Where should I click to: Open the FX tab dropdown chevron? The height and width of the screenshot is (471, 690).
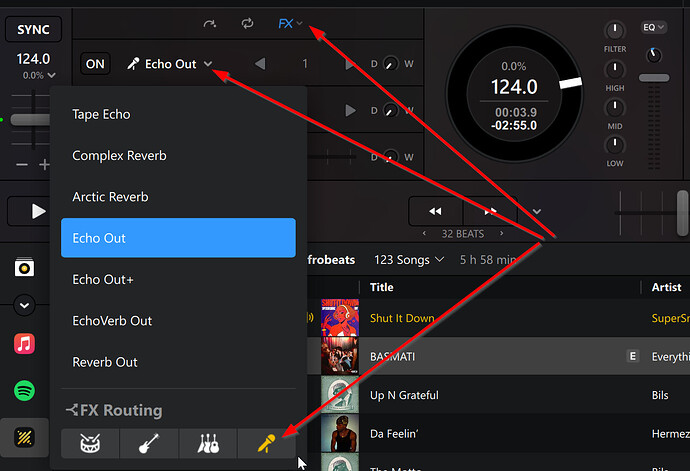tap(300, 23)
